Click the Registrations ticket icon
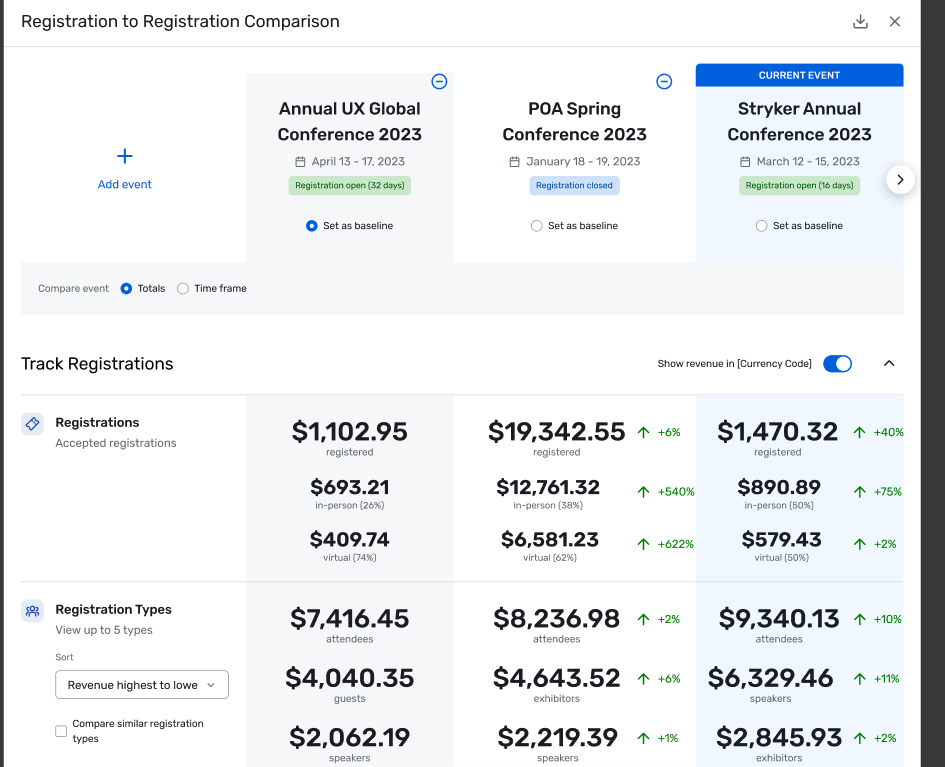 tap(33, 424)
